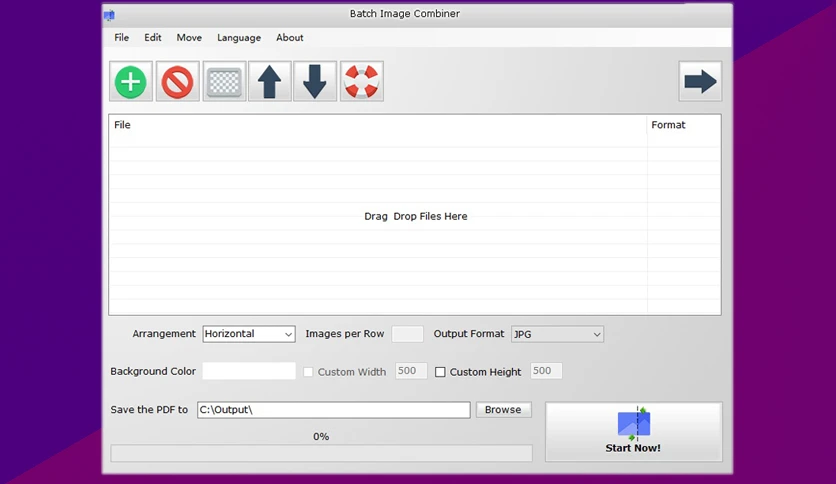Click the app icon in title bar
The width and height of the screenshot is (836, 484).
109,15
